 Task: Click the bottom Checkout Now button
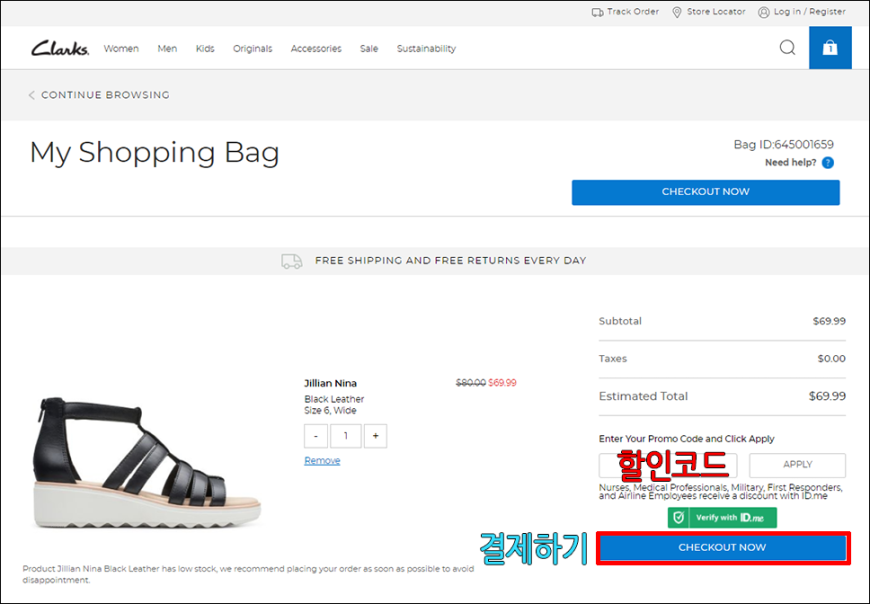pos(722,547)
